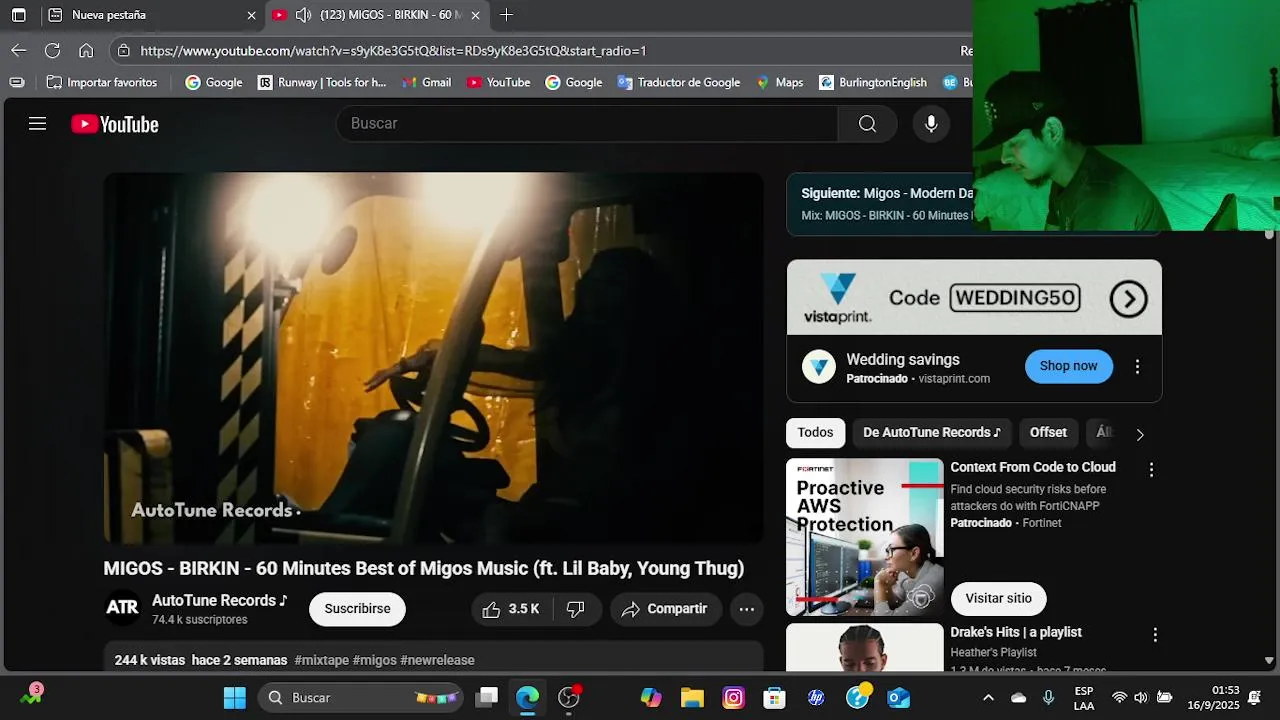Open Importar favoritos bookmark

(102, 82)
